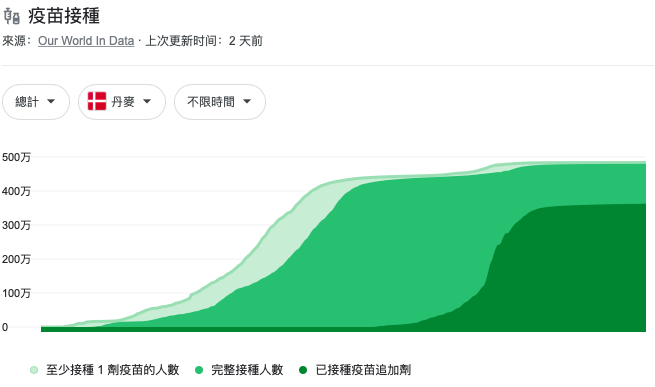Click the vaccine syringe icon beside 疫苗接種
The height and width of the screenshot is (387, 655).
coord(12,16)
